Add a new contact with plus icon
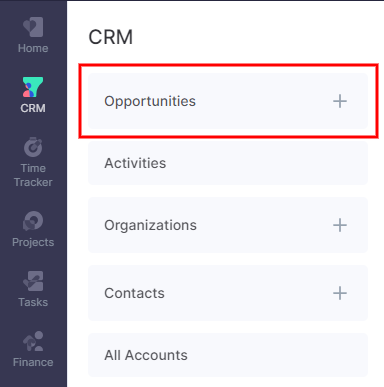Viewport: 384px width, 387px height. click(x=340, y=293)
